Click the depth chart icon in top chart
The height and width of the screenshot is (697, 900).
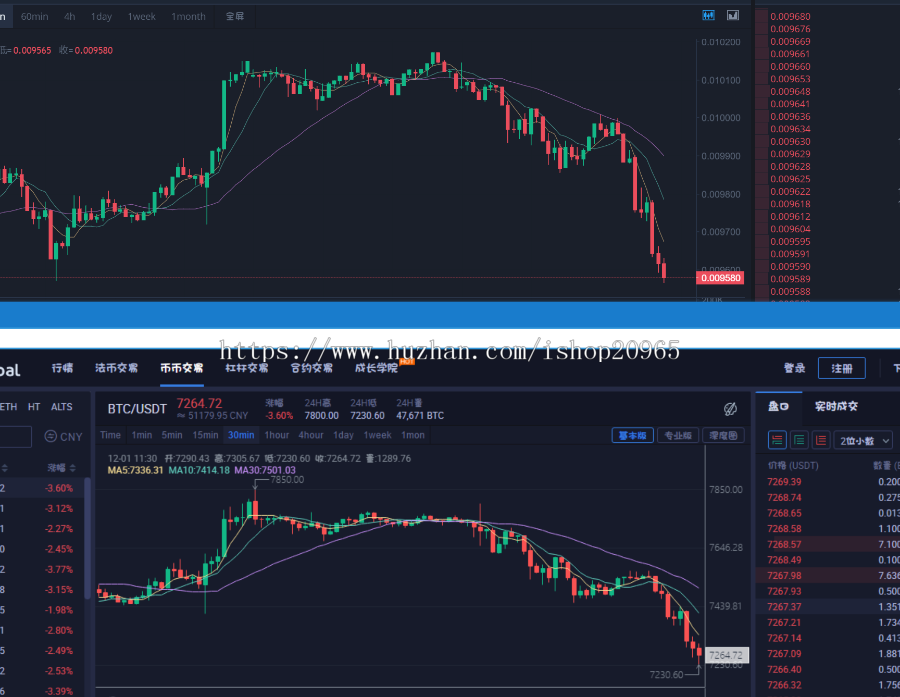pyautogui.click(x=733, y=15)
